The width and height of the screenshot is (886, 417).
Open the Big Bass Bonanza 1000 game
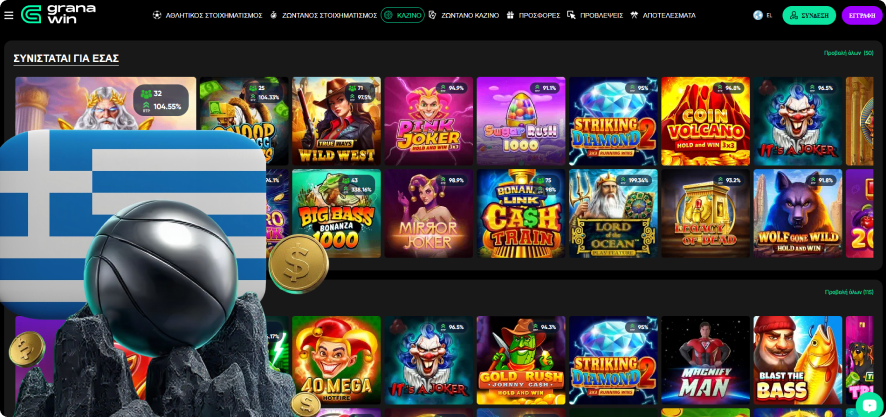pyautogui.click(x=336, y=214)
